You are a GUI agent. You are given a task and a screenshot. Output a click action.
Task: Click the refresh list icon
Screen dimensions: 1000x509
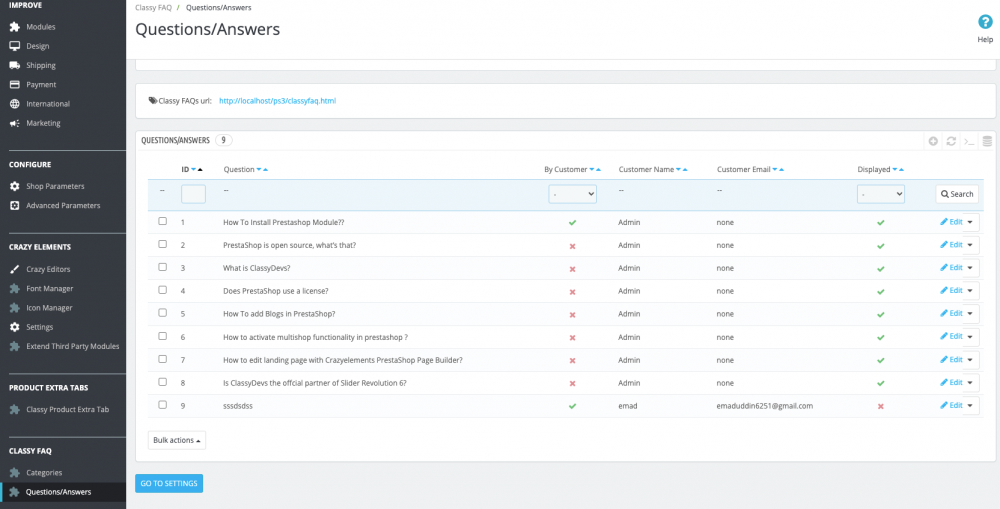[951, 141]
